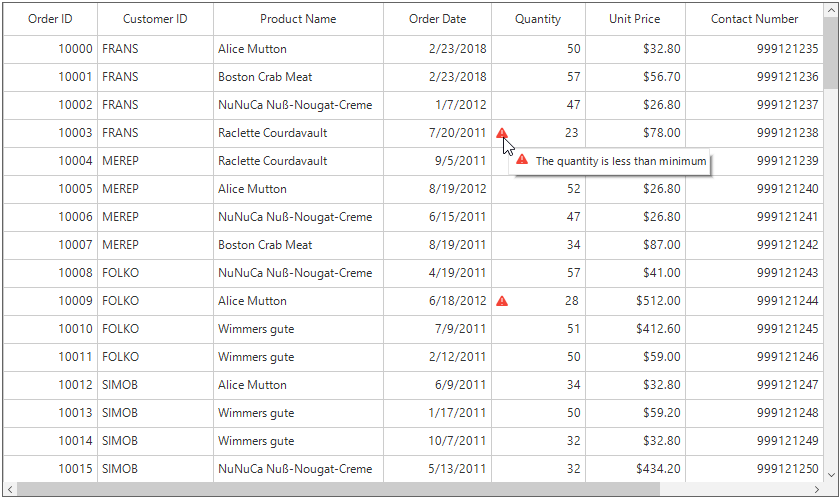The height and width of the screenshot is (498, 840).
Task: Select Order ID cell 10002
Action: click(x=50, y=105)
